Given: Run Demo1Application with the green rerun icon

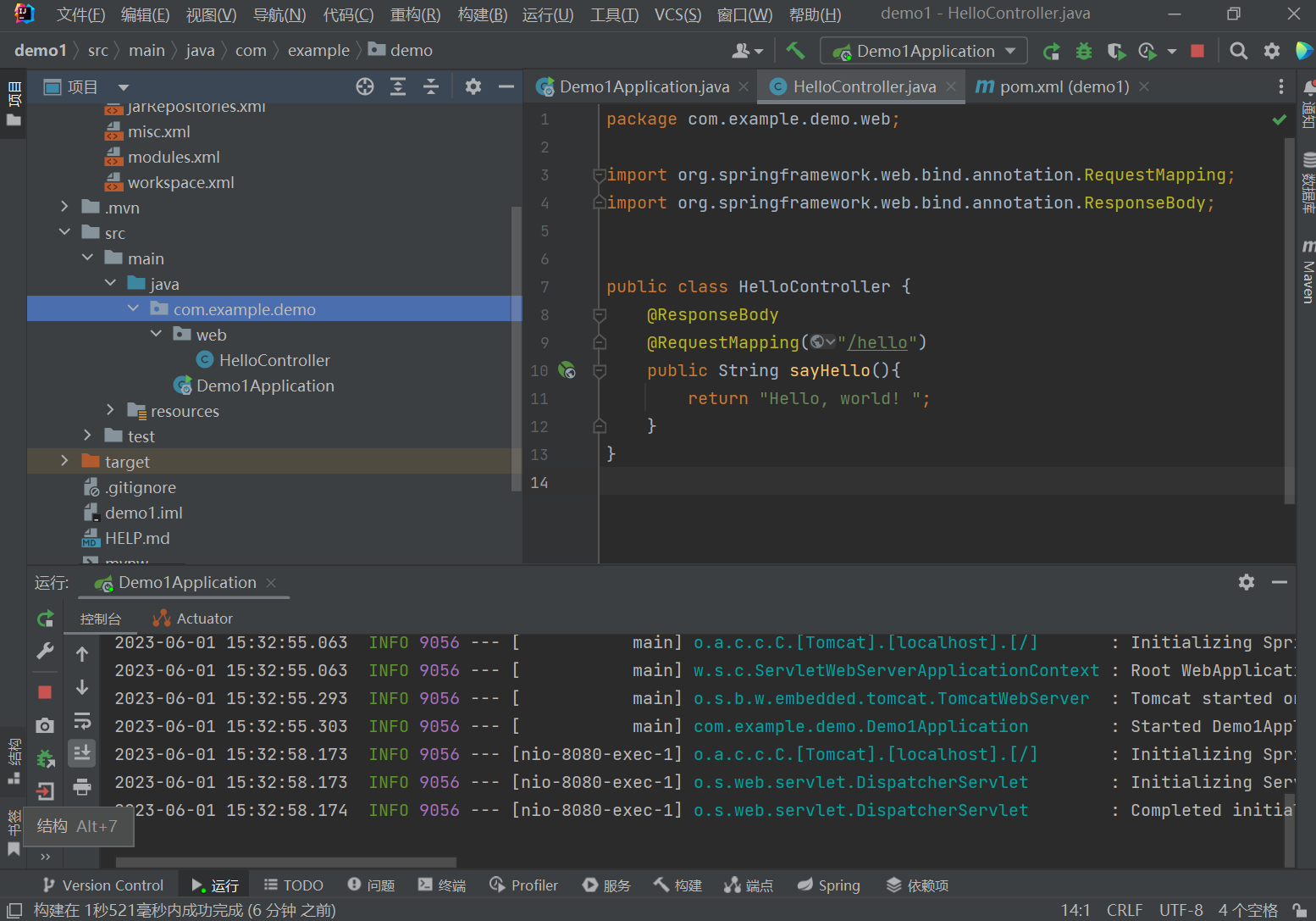Looking at the screenshot, I should click(x=1051, y=52).
